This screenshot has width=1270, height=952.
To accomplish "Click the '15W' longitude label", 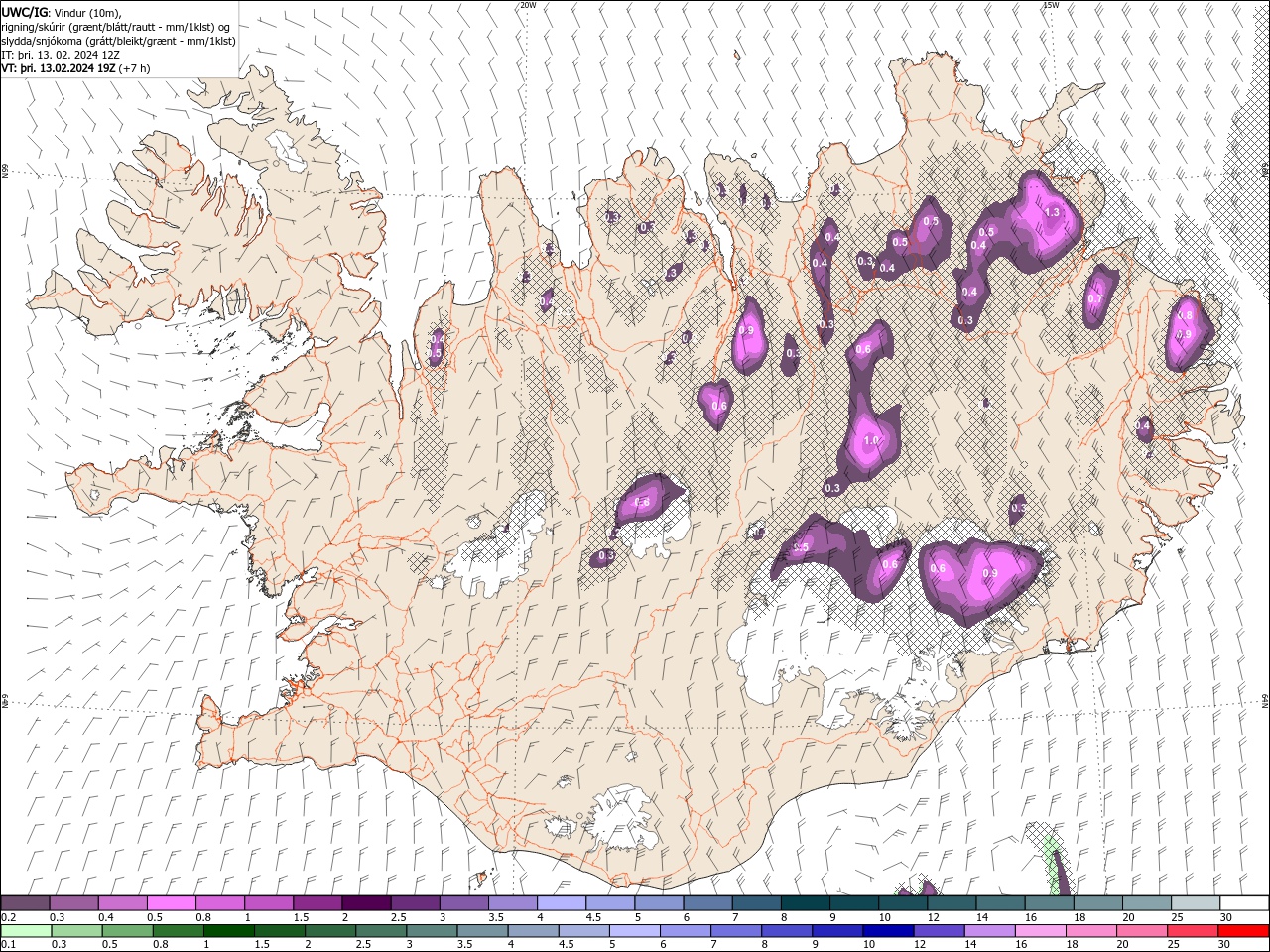I will [1052, 5].
